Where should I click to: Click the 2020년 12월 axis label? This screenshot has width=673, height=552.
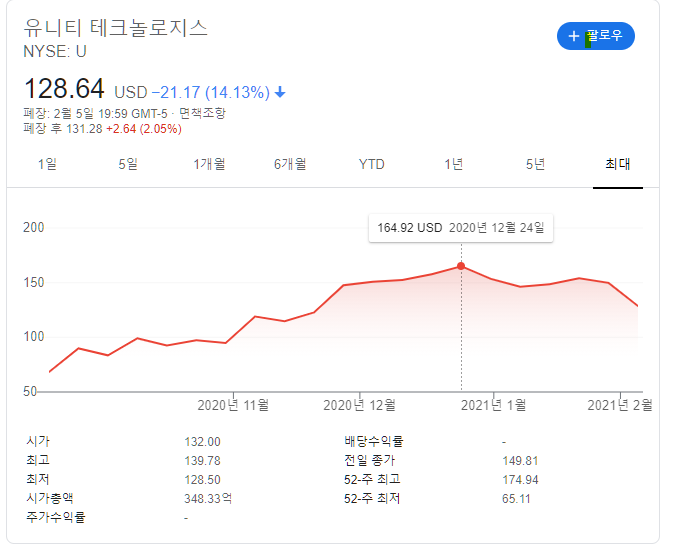tap(359, 405)
